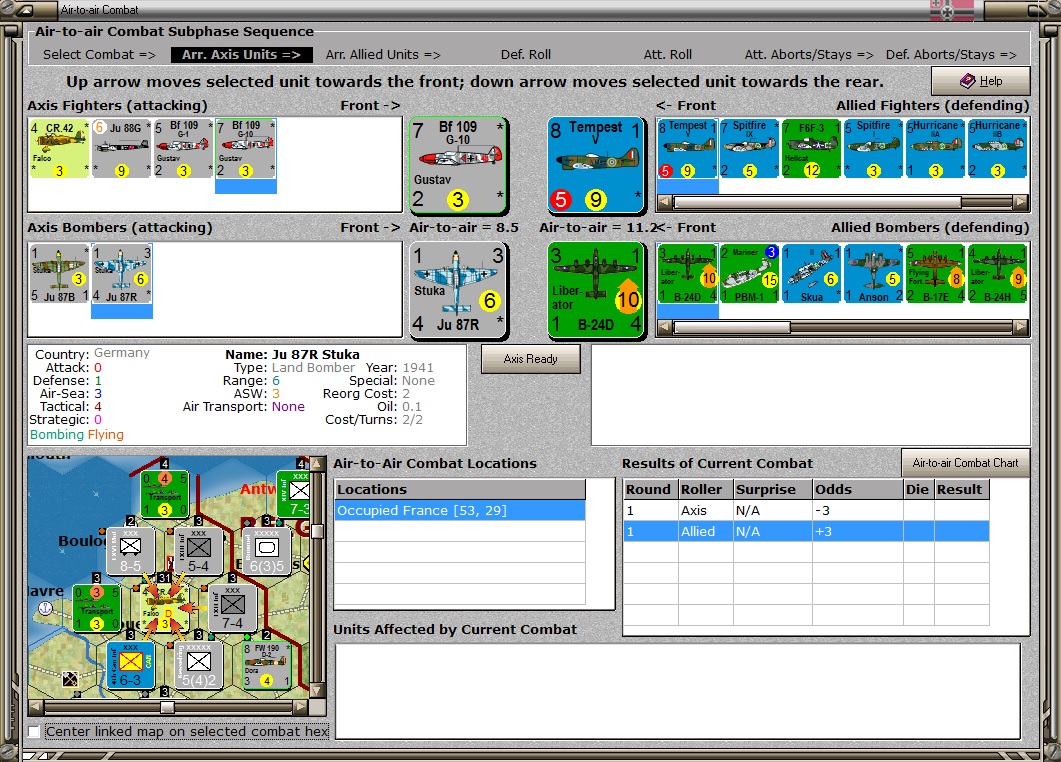Screen dimensions: 1061x762
Task: Open the Air-to-air Combat Chart
Action: click(x=966, y=463)
